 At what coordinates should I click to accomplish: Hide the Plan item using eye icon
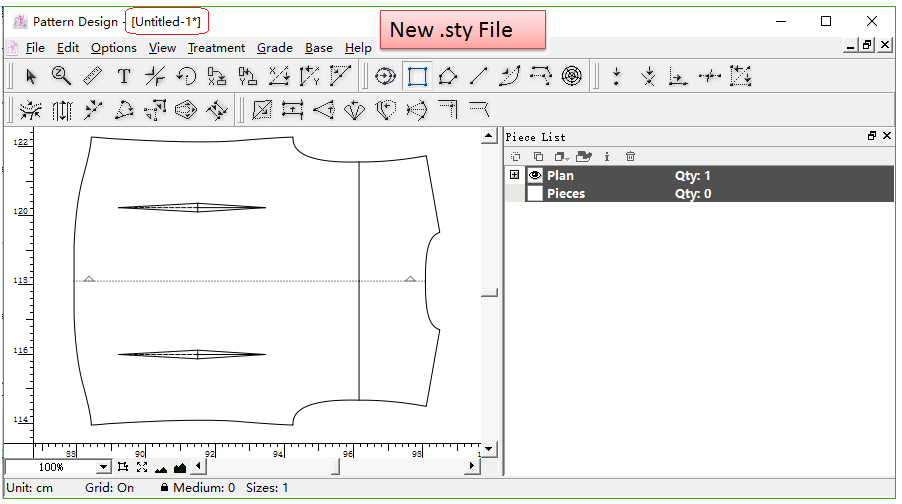pos(535,176)
